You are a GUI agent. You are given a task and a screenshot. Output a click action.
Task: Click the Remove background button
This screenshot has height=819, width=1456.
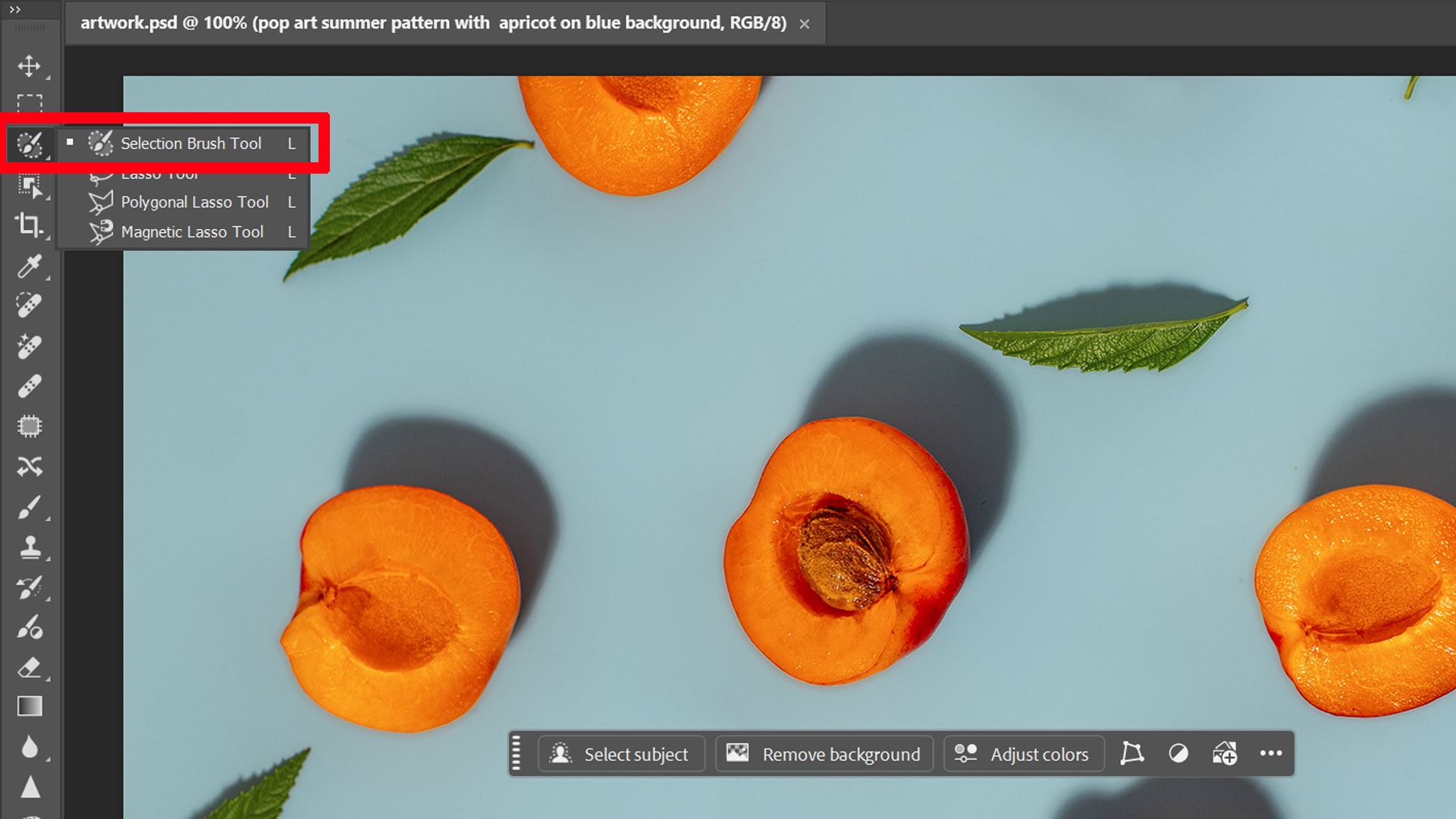tap(824, 754)
